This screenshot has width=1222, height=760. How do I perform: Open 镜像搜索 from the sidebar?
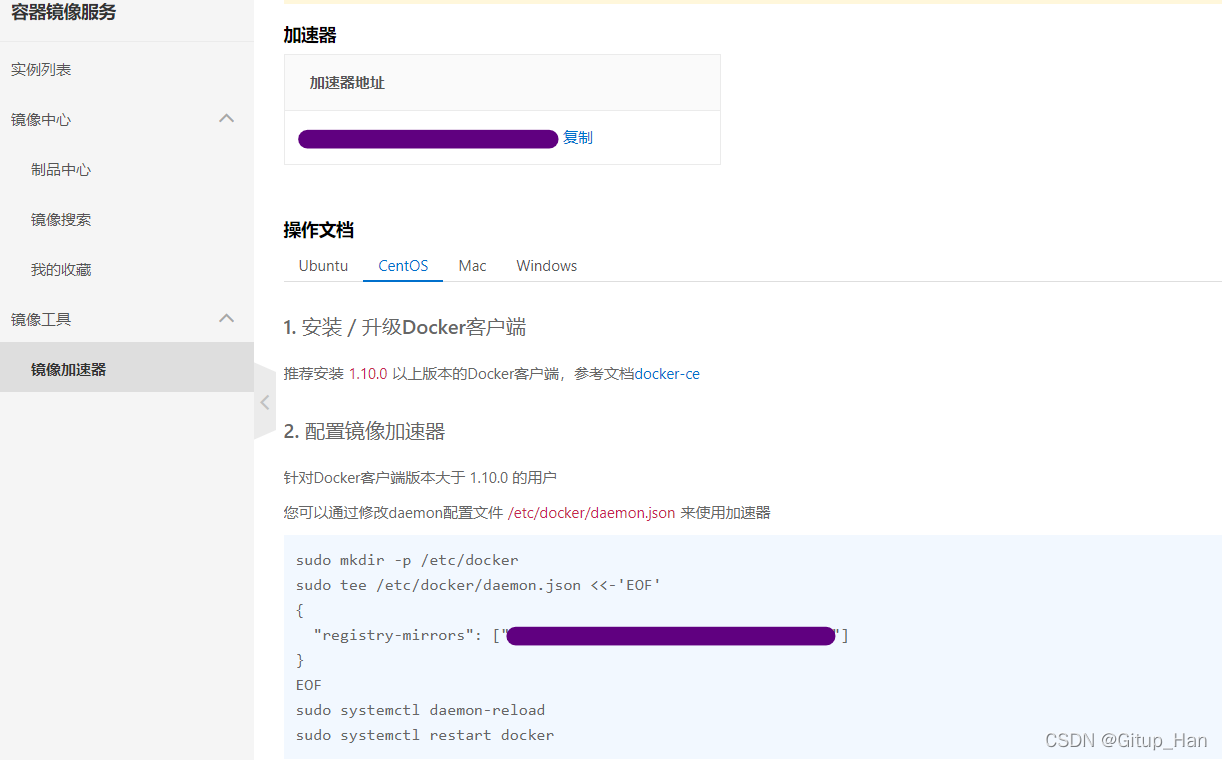(x=61, y=220)
